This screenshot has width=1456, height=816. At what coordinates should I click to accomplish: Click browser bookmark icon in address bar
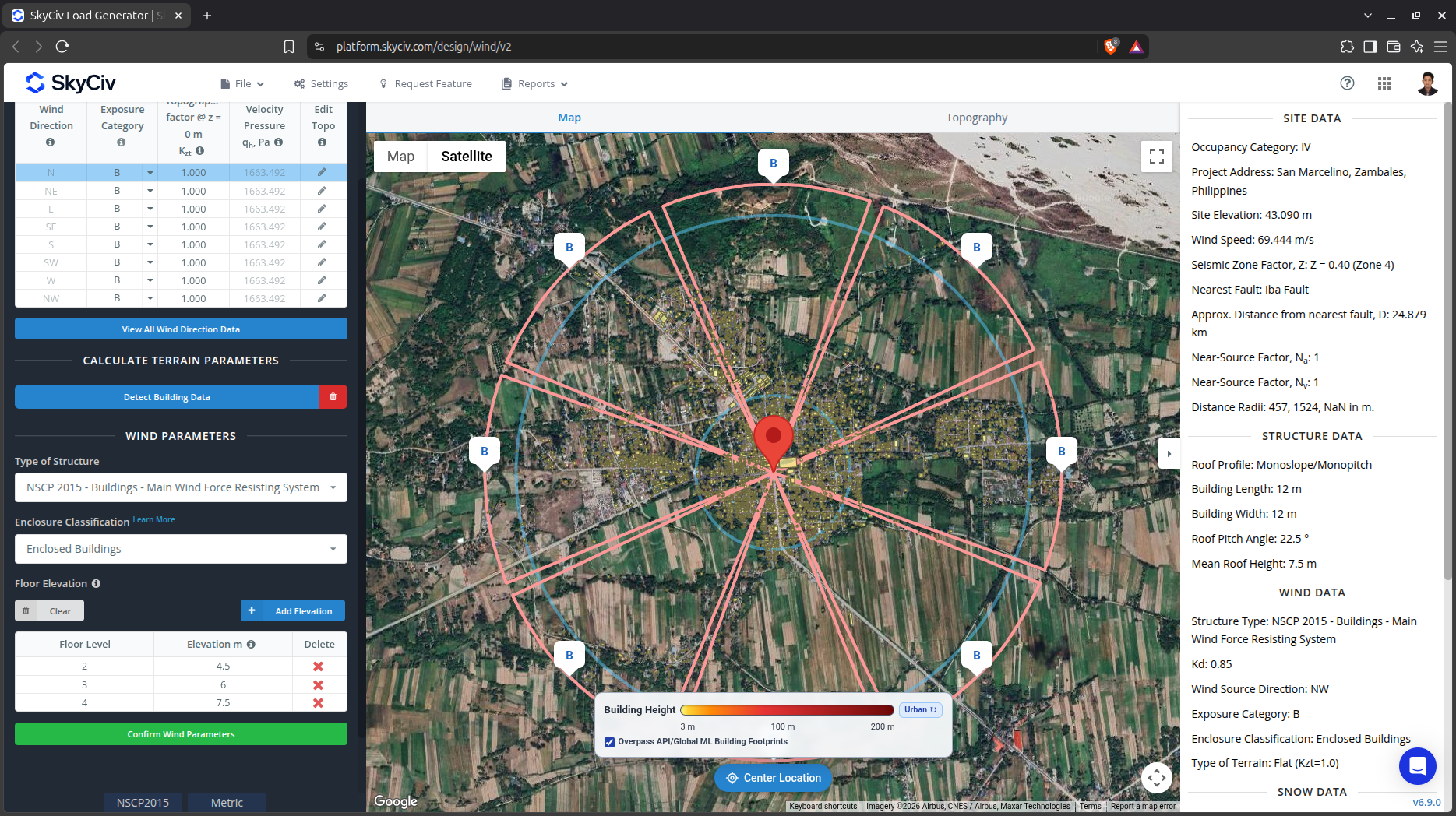(289, 47)
